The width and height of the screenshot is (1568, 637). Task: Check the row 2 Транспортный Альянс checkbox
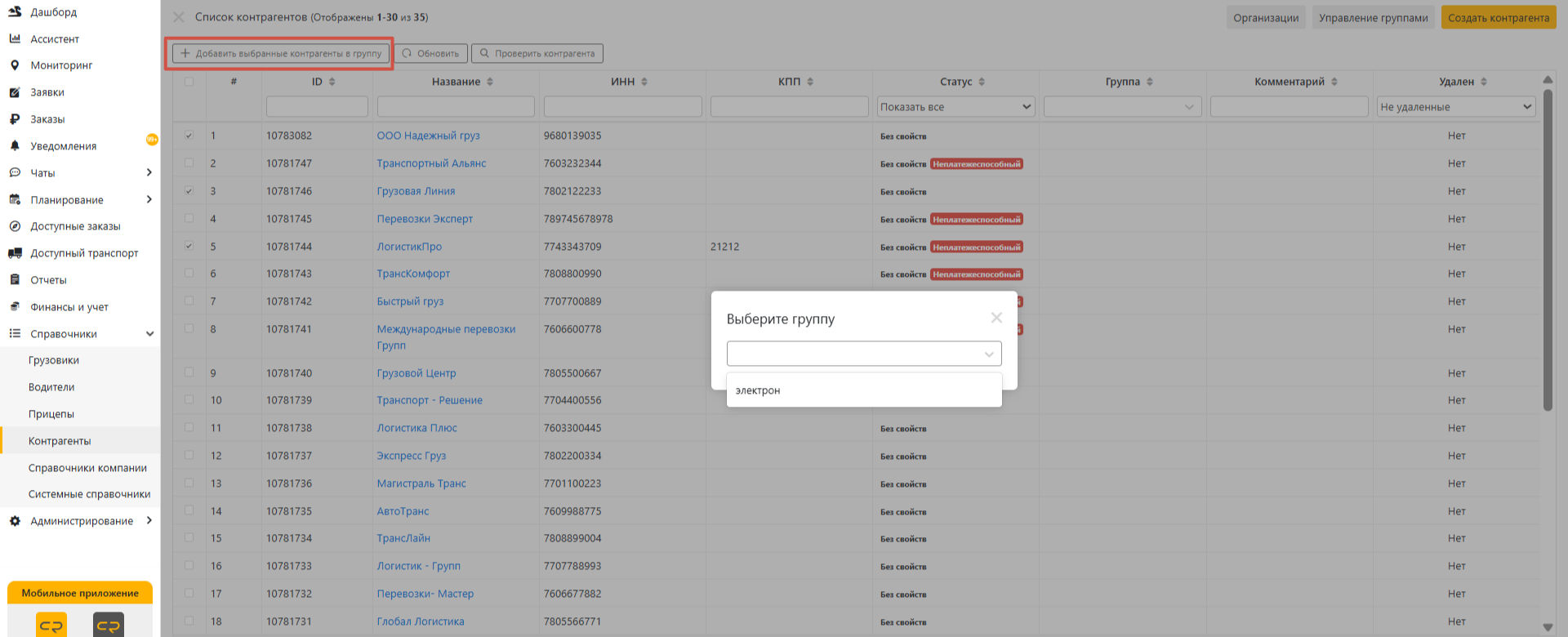coord(189,163)
